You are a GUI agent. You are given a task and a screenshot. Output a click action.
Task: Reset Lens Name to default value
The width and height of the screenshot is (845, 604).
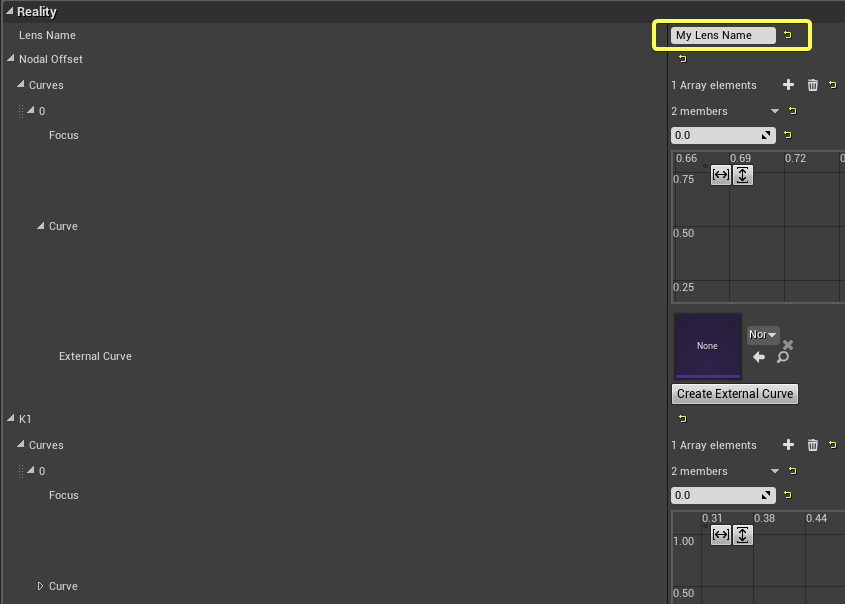787,35
